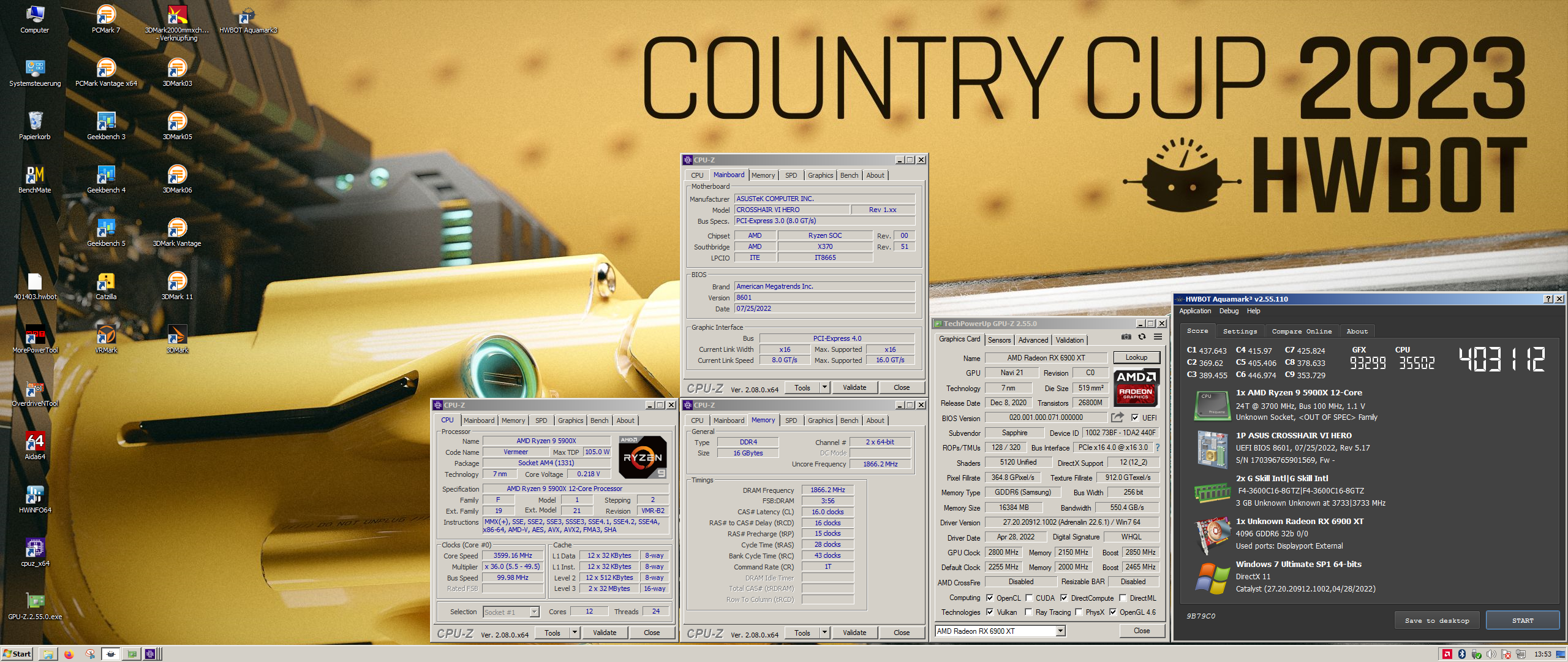This screenshot has height=662, width=1568.
Task: Expand Tools dropdown arrow in CPU-Z Memory window
Action: 824,633
